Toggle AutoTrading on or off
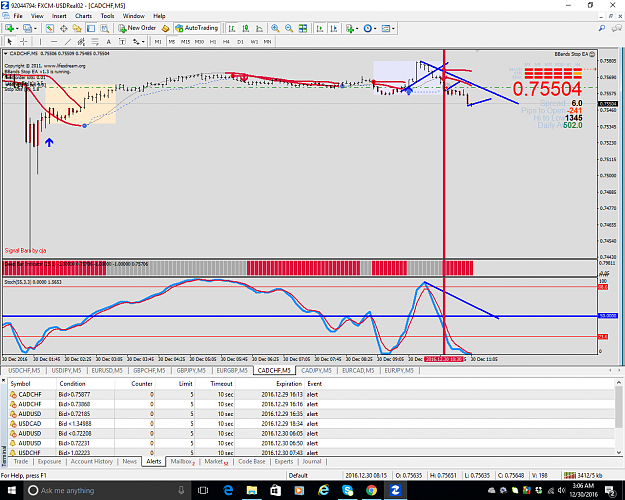Image resolution: width=625 pixels, height=500 pixels. pyautogui.click(x=197, y=28)
